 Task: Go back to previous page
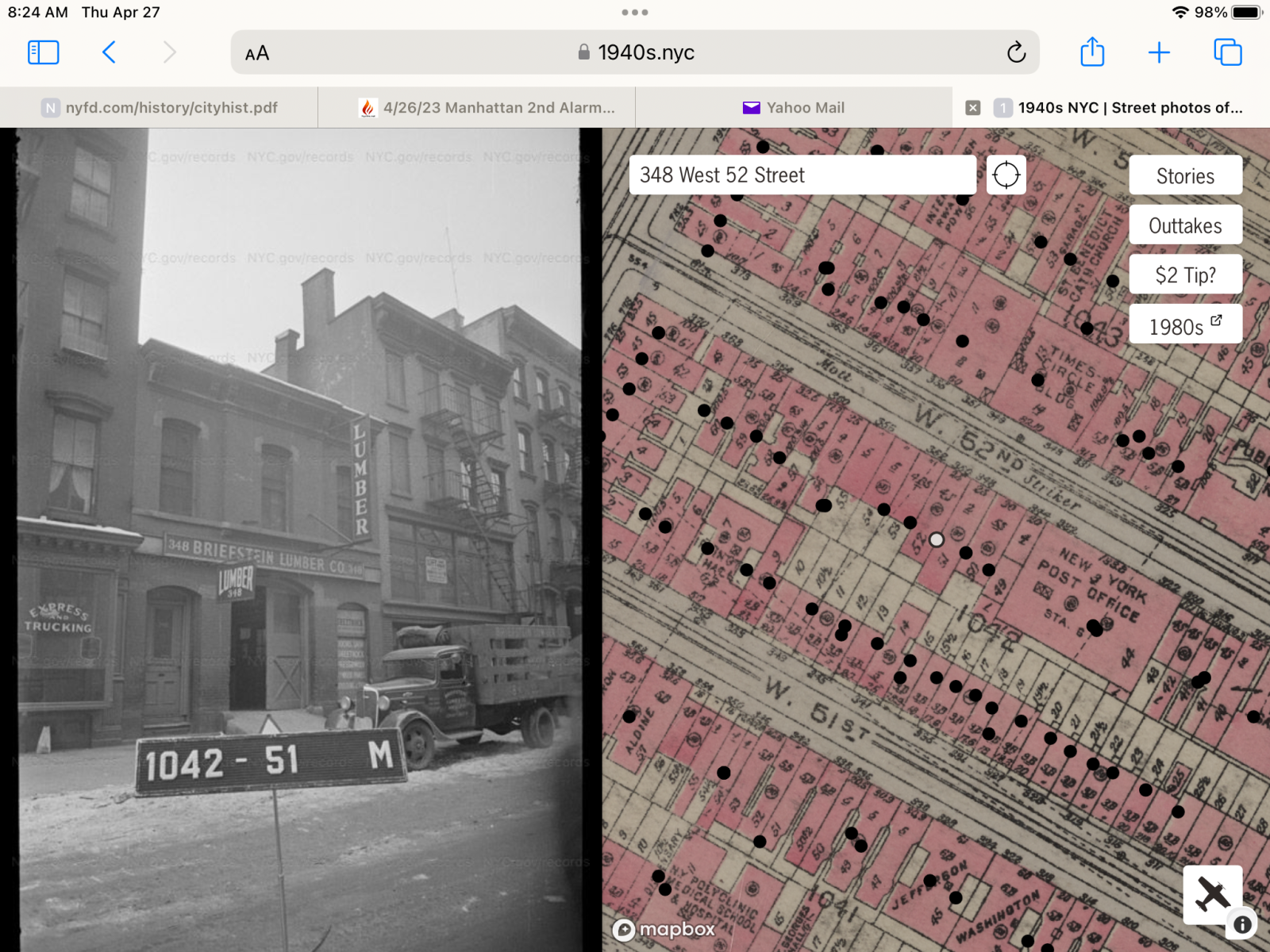click(110, 52)
